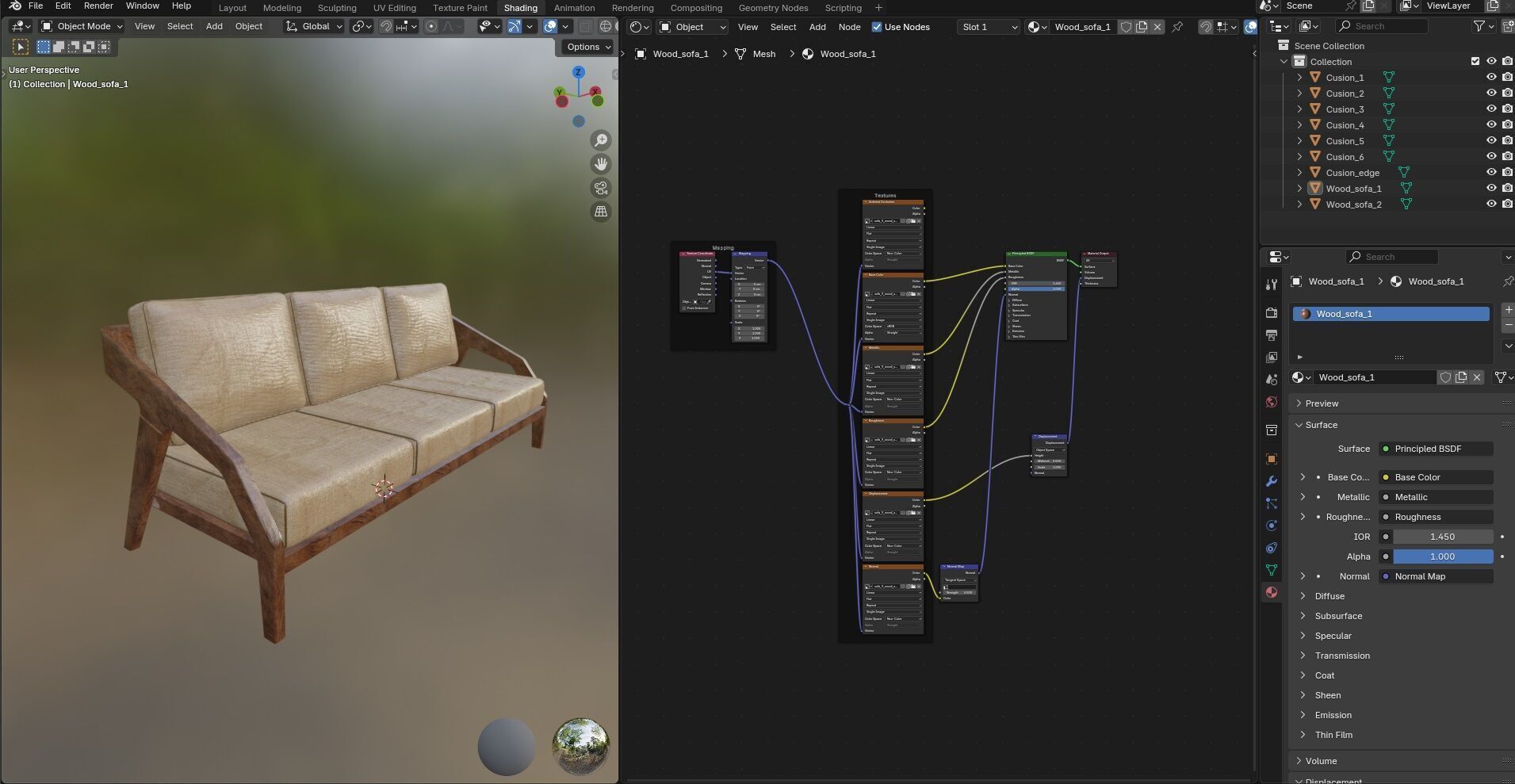The image size is (1515, 784).
Task: Duplicate material in Properties panel
Action: click(x=1461, y=377)
